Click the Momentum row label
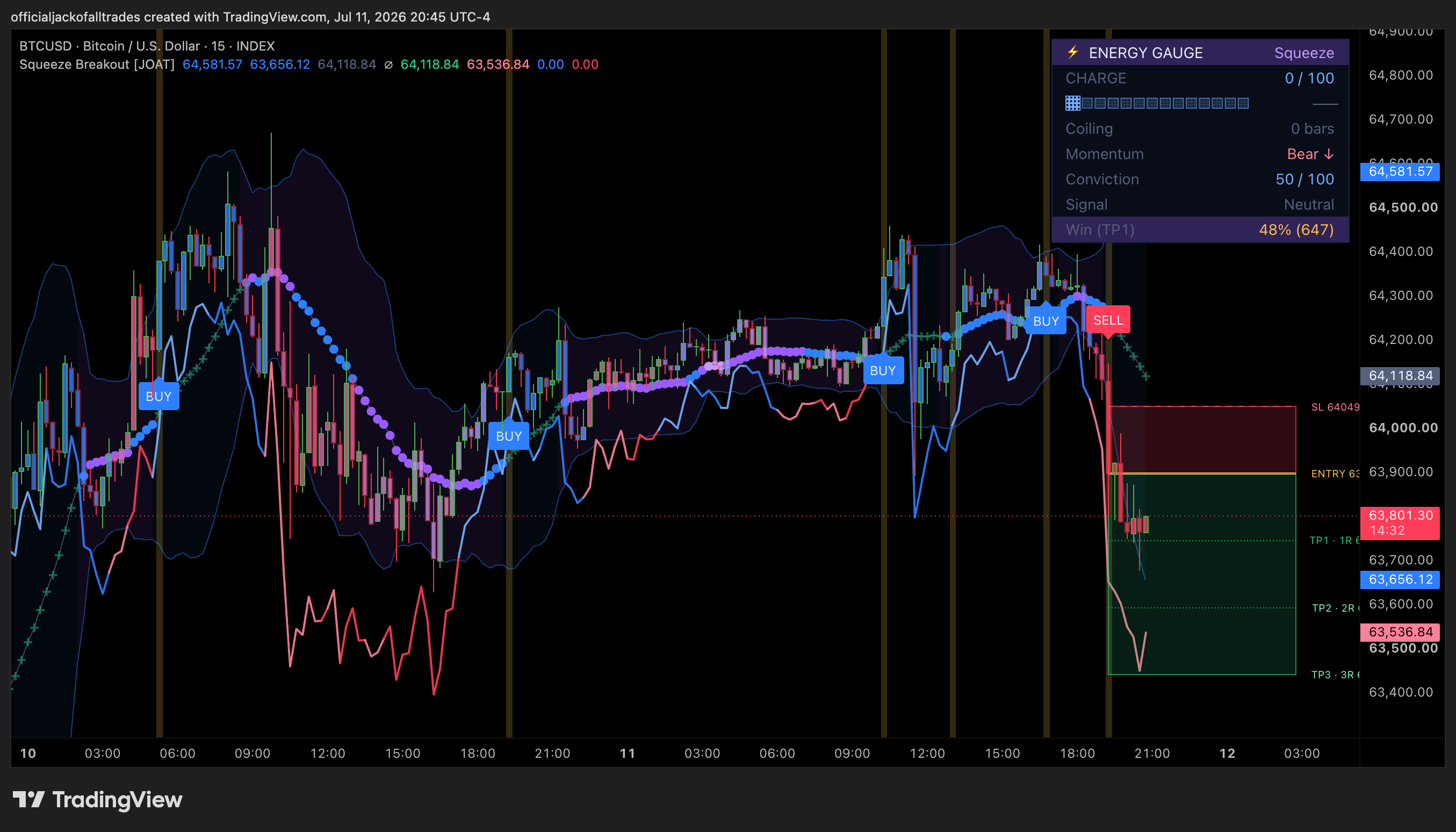The width and height of the screenshot is (1456, 832). [1104, 154]
